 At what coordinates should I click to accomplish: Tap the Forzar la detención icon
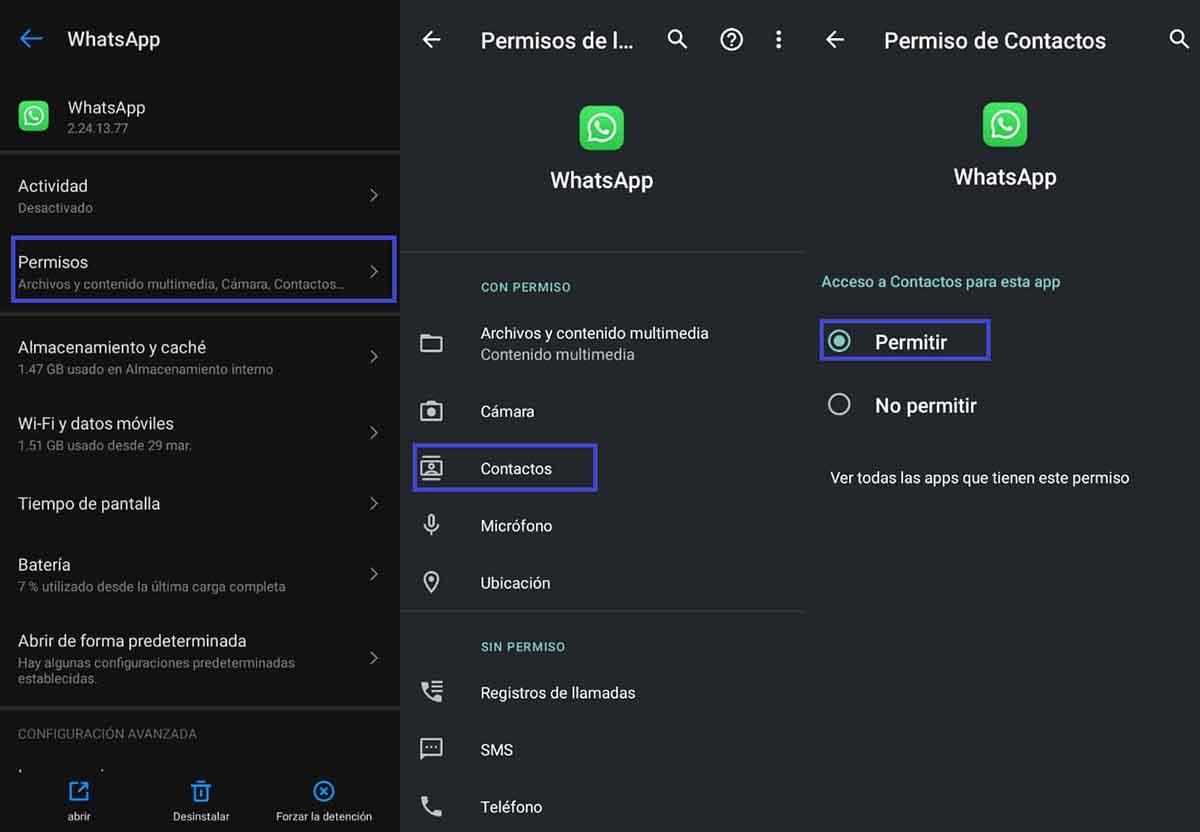pyautogui.click(x=324, y=791)
